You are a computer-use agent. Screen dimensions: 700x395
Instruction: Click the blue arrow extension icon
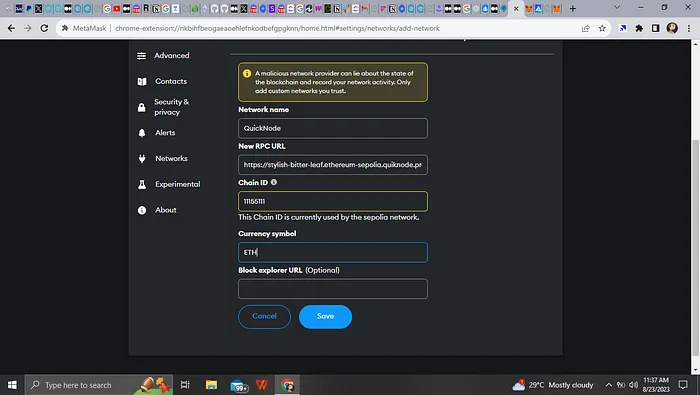[622, 28]
